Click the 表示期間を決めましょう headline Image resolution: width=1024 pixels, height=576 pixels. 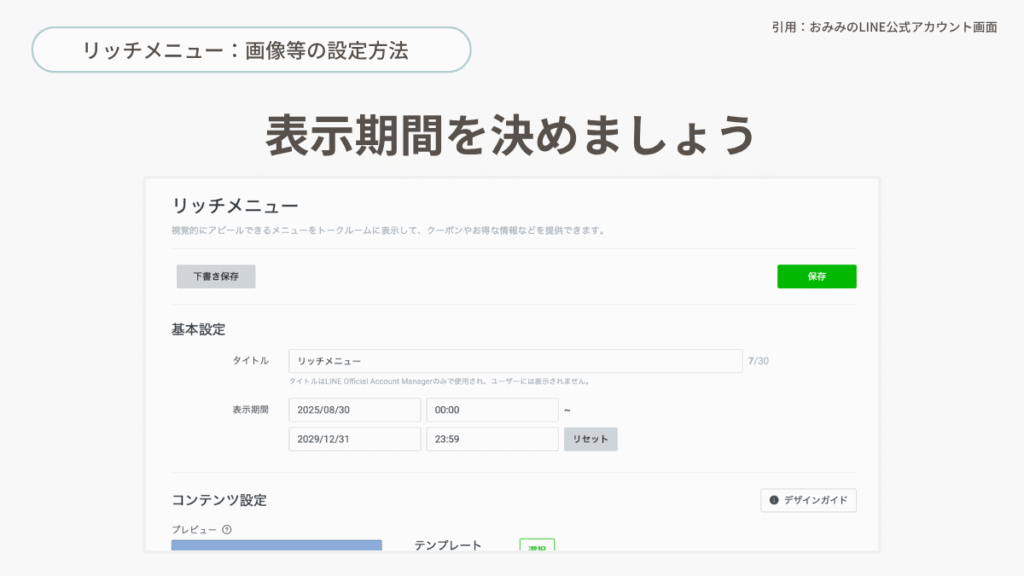click(510, 135)
